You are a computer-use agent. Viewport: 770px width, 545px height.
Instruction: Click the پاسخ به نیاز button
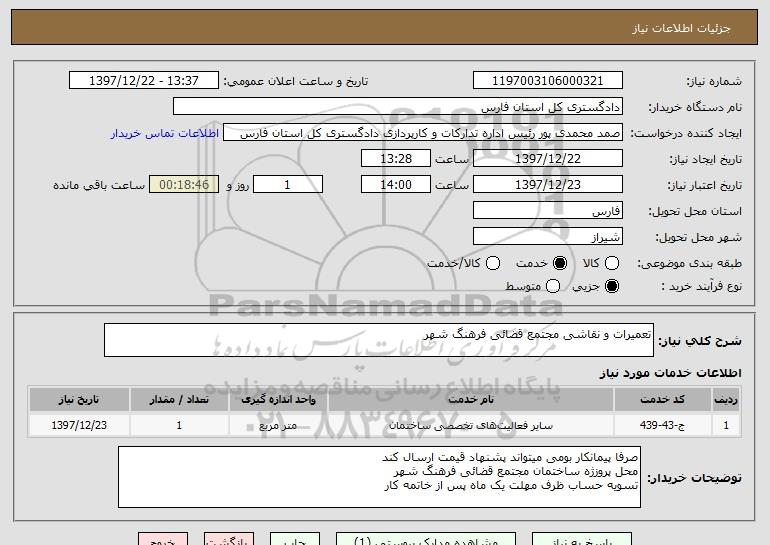pyautogui.click(x=582, y=540)
